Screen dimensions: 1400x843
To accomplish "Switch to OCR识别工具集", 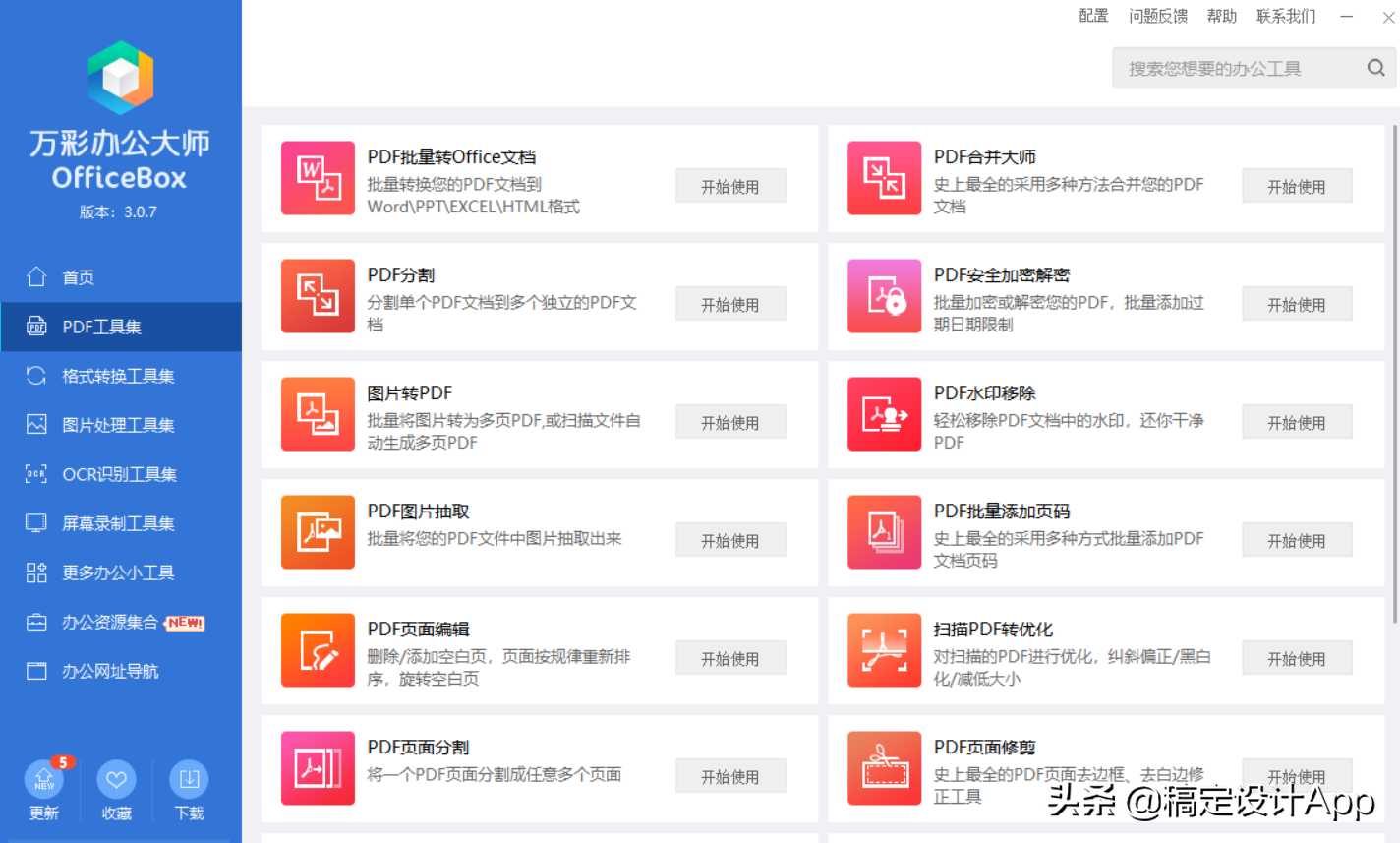I will (121, 474).
